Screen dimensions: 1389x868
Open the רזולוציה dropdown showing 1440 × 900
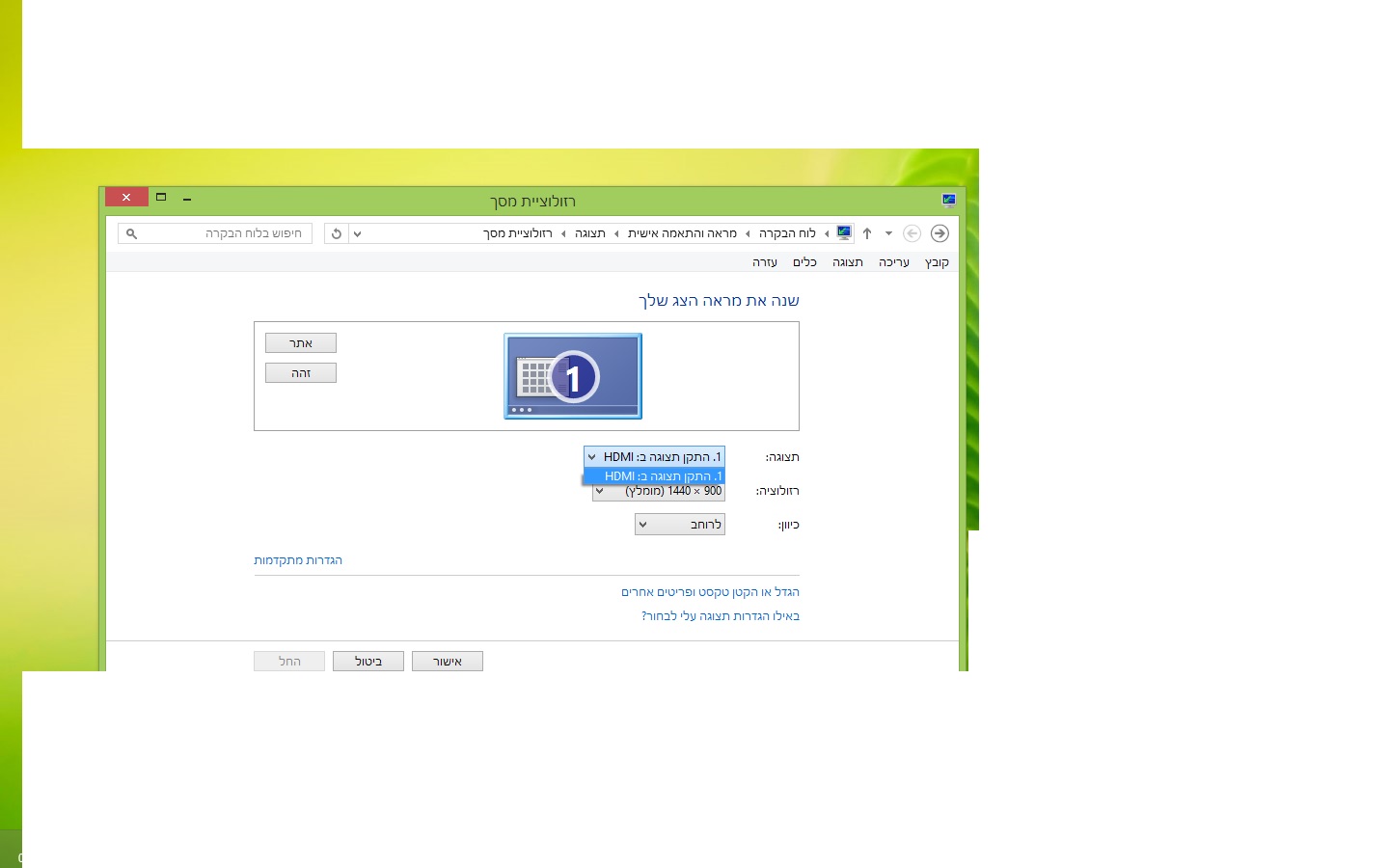click(659, 493)
